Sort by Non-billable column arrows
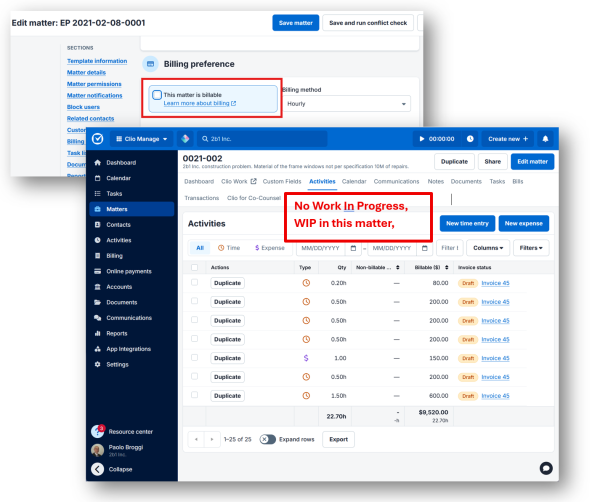Screen dimensions: 600x502 pos(398,267)
